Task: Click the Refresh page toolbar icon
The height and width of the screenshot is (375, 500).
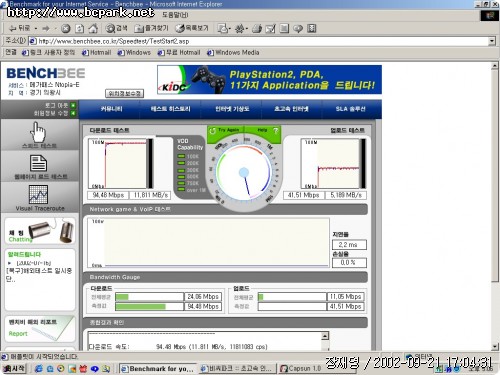Action: tap(79, 29)
